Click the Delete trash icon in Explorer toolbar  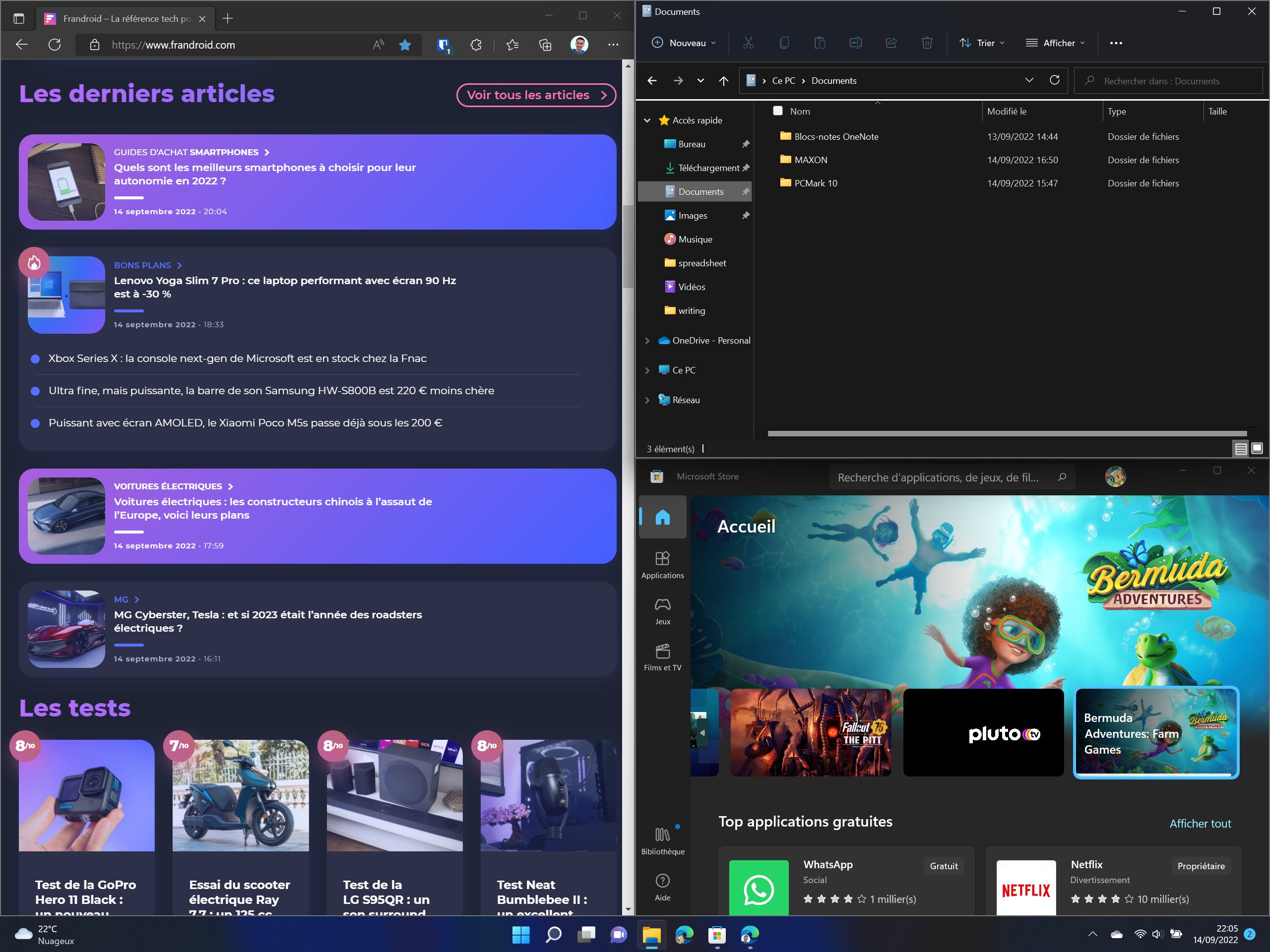pos(926,43)
